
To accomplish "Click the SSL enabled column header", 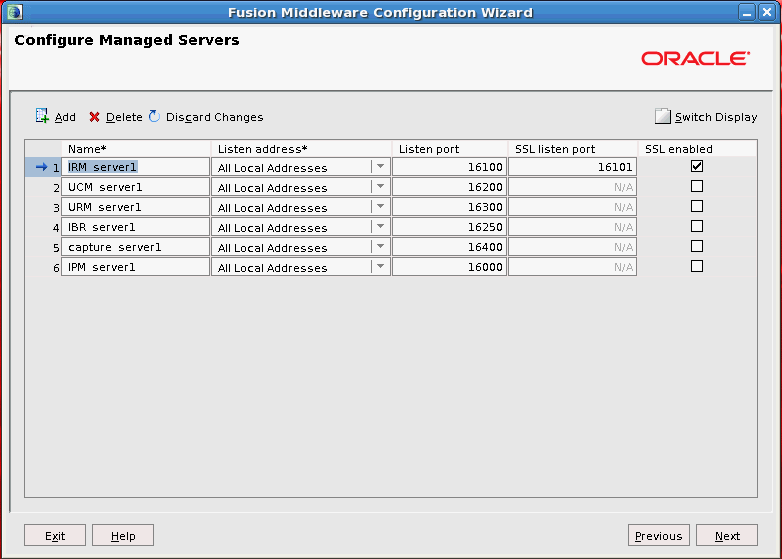I will pos(697,149).
